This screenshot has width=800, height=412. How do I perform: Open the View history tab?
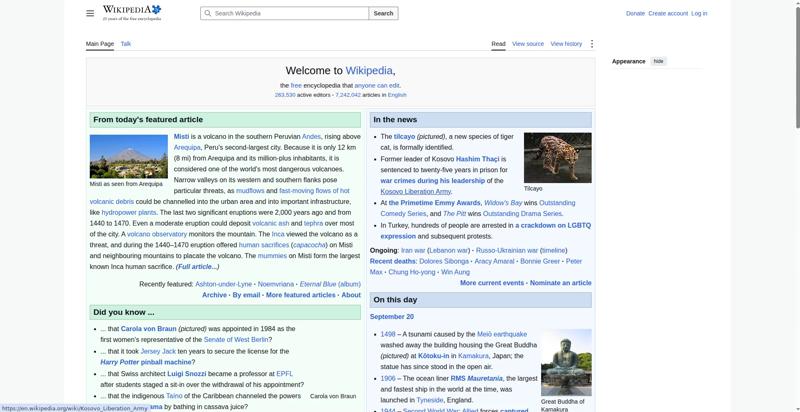(x=566, y=44)
